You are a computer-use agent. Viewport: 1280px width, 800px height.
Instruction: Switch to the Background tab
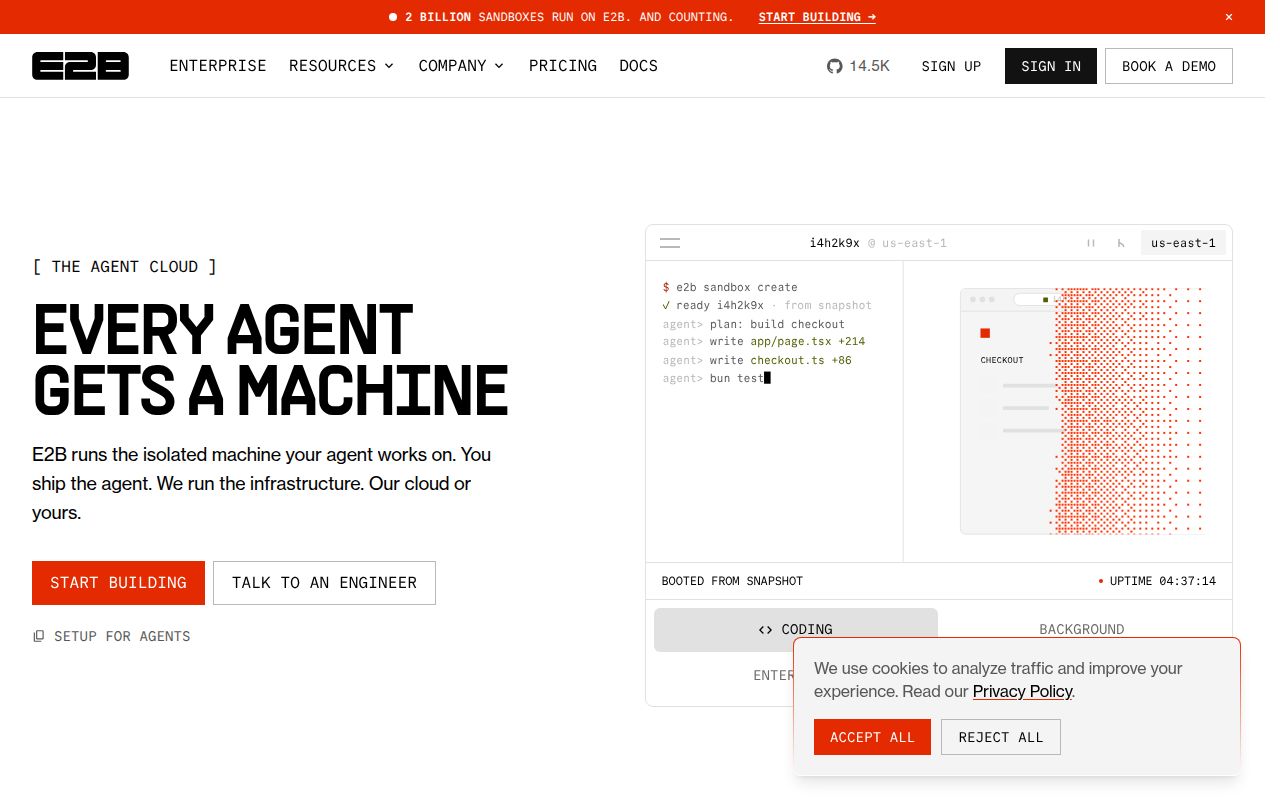1082,629
